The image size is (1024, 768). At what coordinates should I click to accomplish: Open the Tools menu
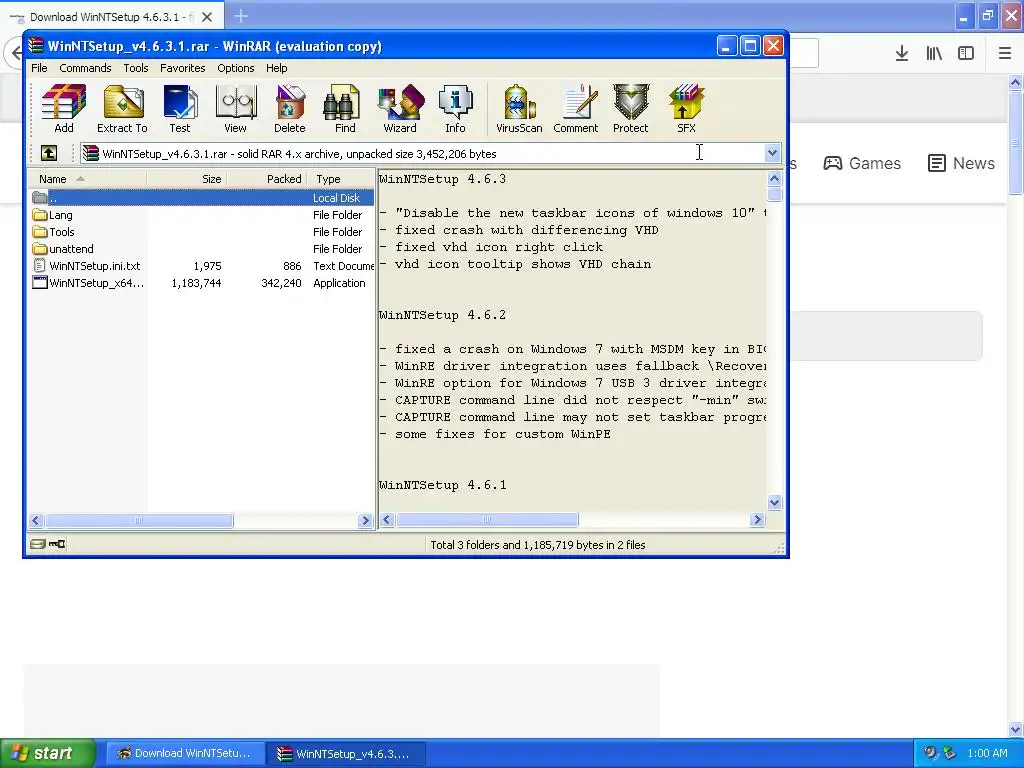point(136,68)
